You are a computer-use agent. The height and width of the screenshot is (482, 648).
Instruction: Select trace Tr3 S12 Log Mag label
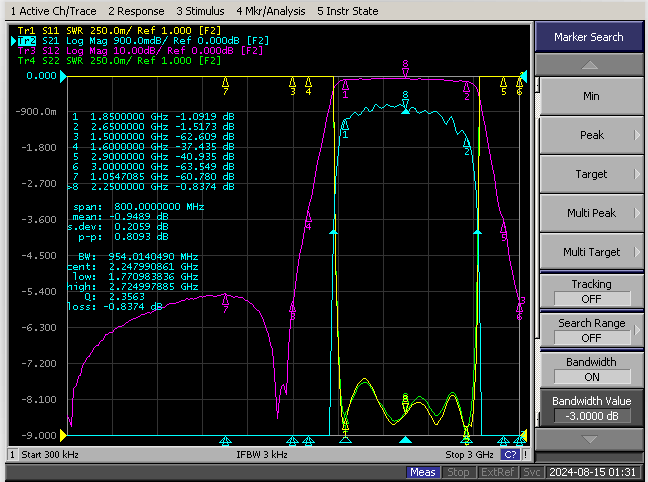pos(140,50)
